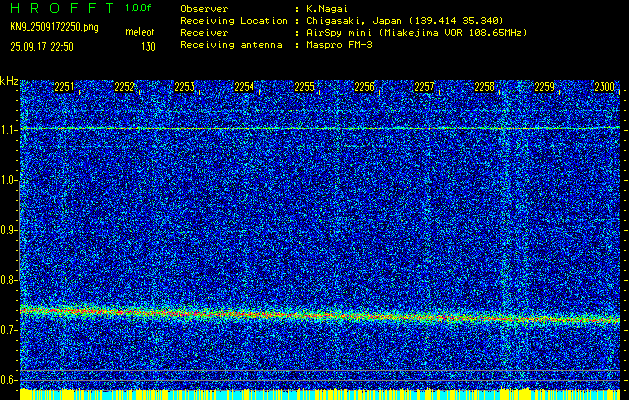Click the meteor label
The height and width of the screenshot is (400, 629).
pyautogui.click(x=140, y=32)
